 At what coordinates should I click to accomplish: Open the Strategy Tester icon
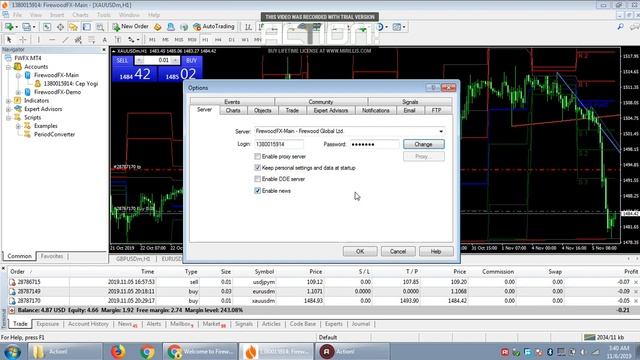pyautogui.click(x=100, y=27)
